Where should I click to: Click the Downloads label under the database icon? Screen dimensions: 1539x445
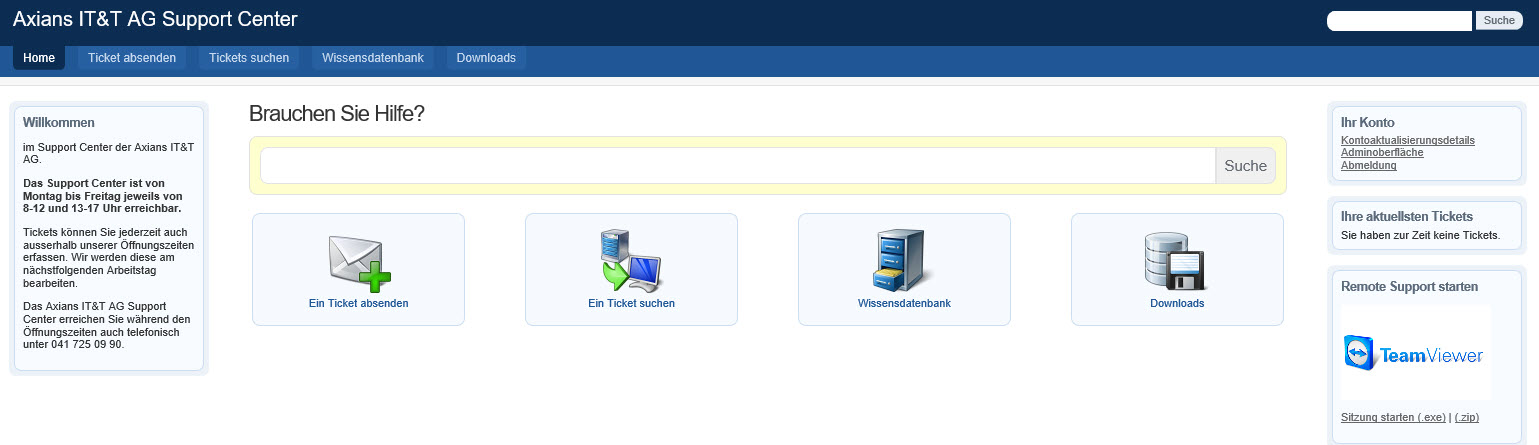pos(1177,303)
